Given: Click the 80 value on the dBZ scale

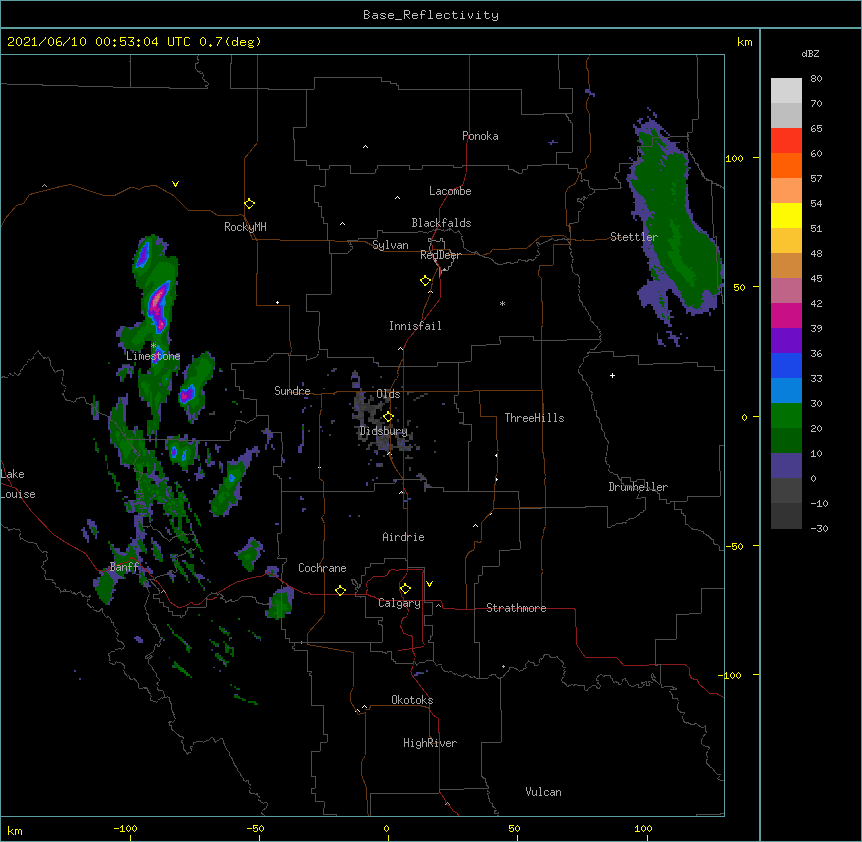Looking at the screenshot, I should click(x=816, y=79).
